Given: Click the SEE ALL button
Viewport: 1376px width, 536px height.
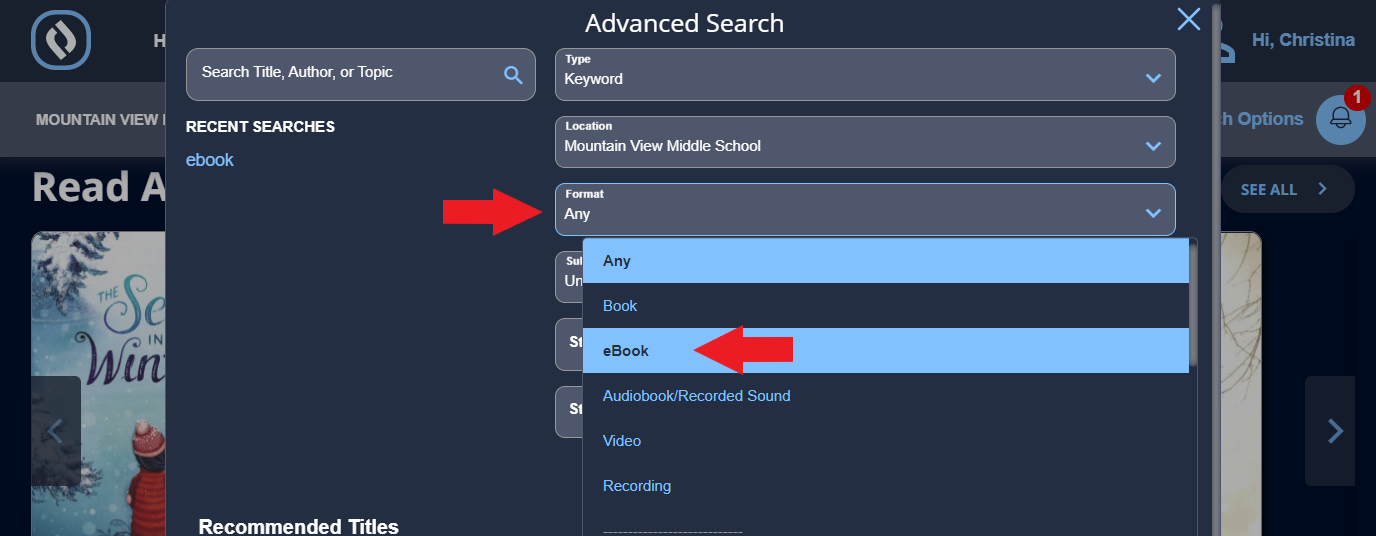Looking at the screenshot, I should pos(1287,189).
